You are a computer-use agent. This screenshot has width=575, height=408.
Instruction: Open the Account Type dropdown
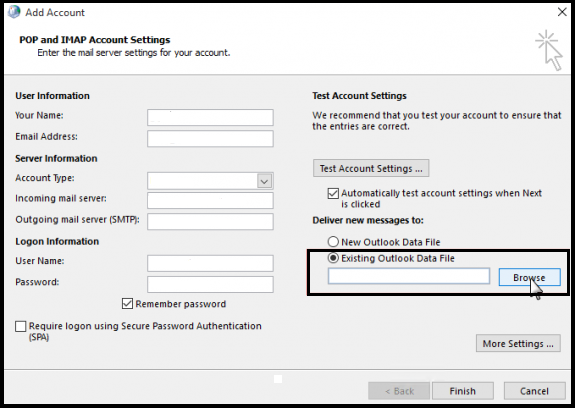(x=264, y=181)
